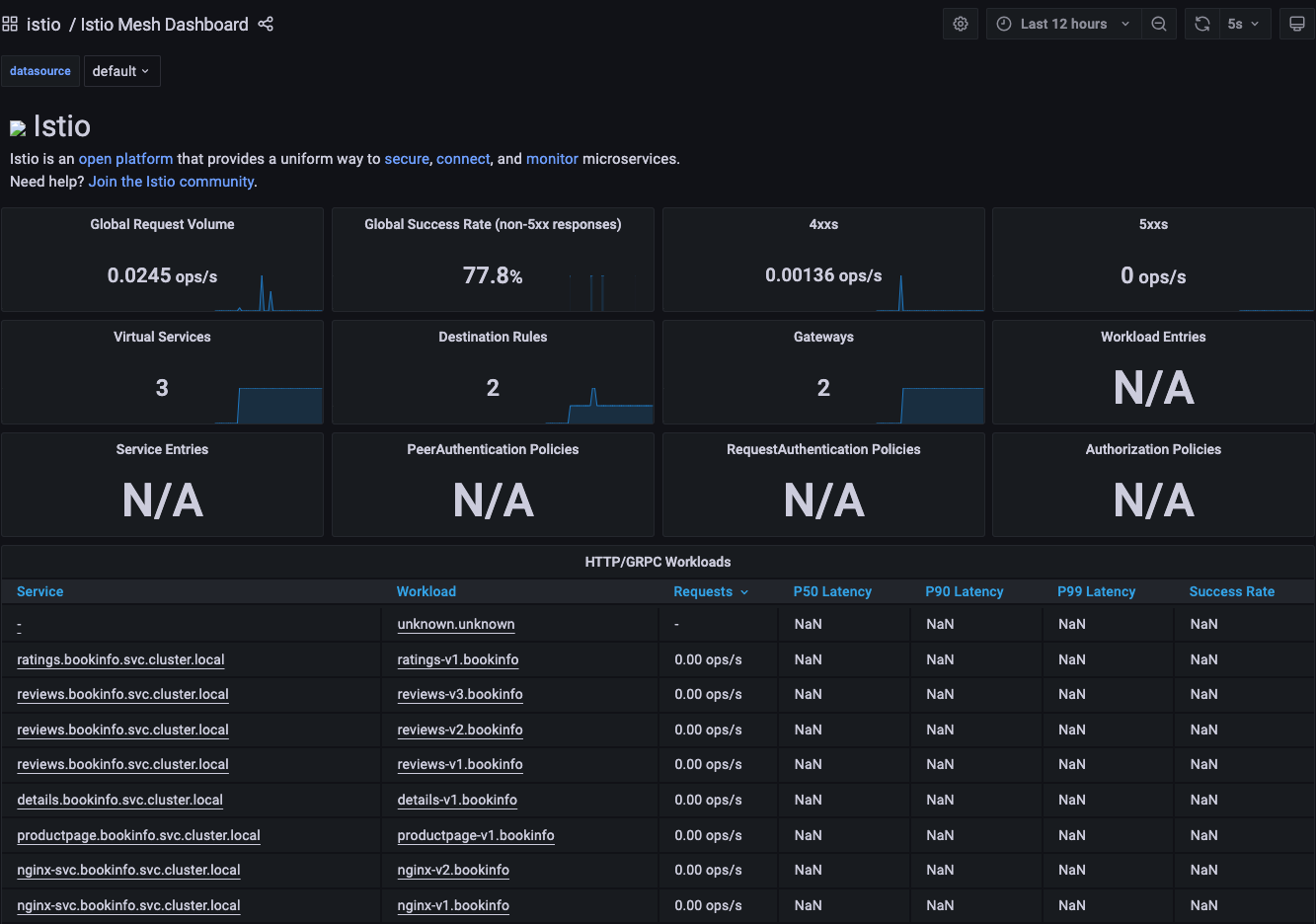Open nginx-v1.bookinfo workload link
This screenshot has height=924, width=1316.
pyautogui.click(x=453, y=905)
